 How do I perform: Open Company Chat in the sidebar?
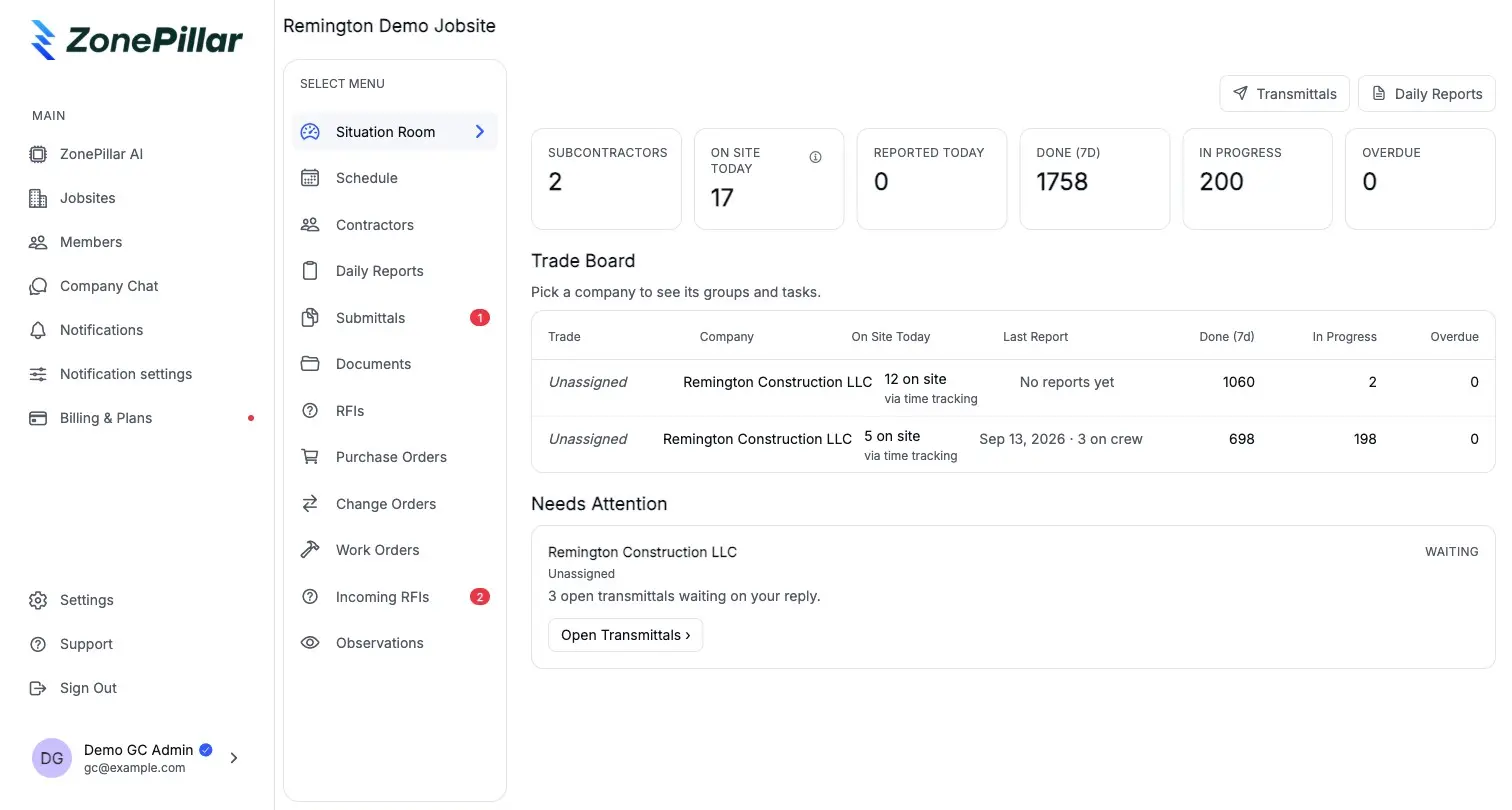[x=109, y=286]
